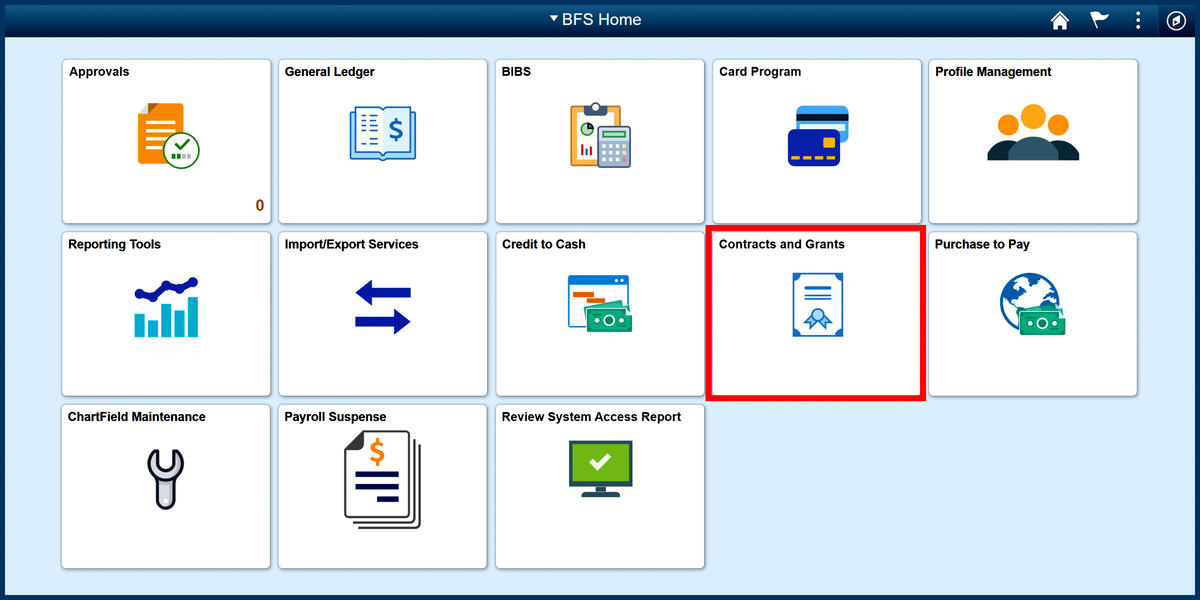Click the Home icon in header
Viewport: 1200px width, 600px height.
click(1059, 20)
